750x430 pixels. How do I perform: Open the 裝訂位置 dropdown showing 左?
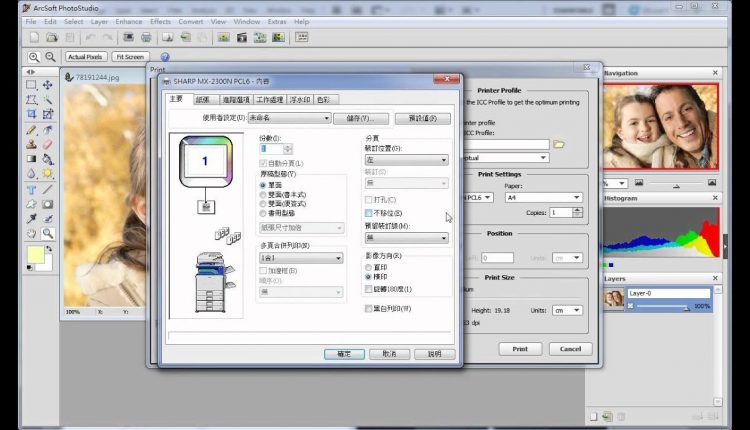407,160
